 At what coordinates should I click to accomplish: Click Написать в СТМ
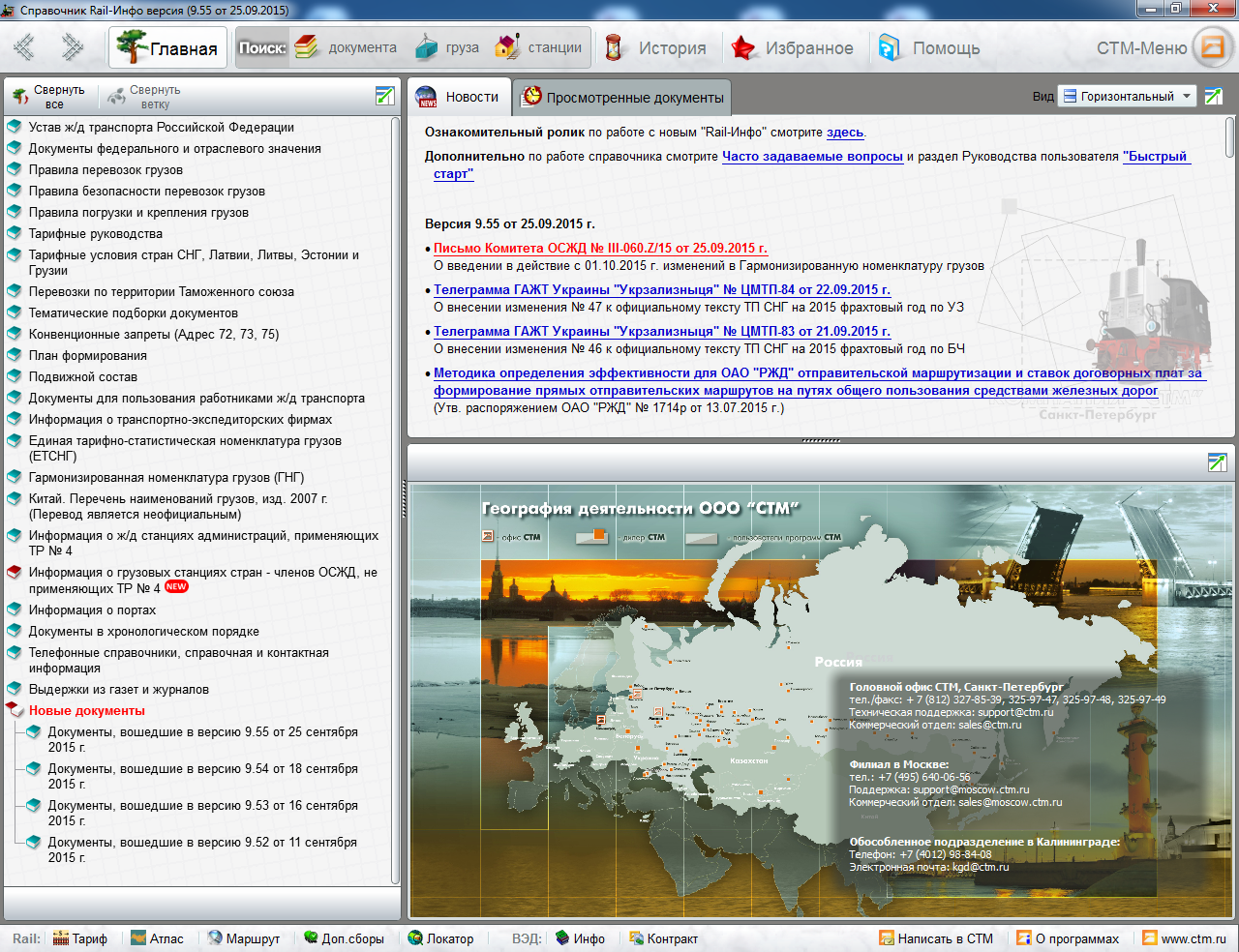point(936,938)
